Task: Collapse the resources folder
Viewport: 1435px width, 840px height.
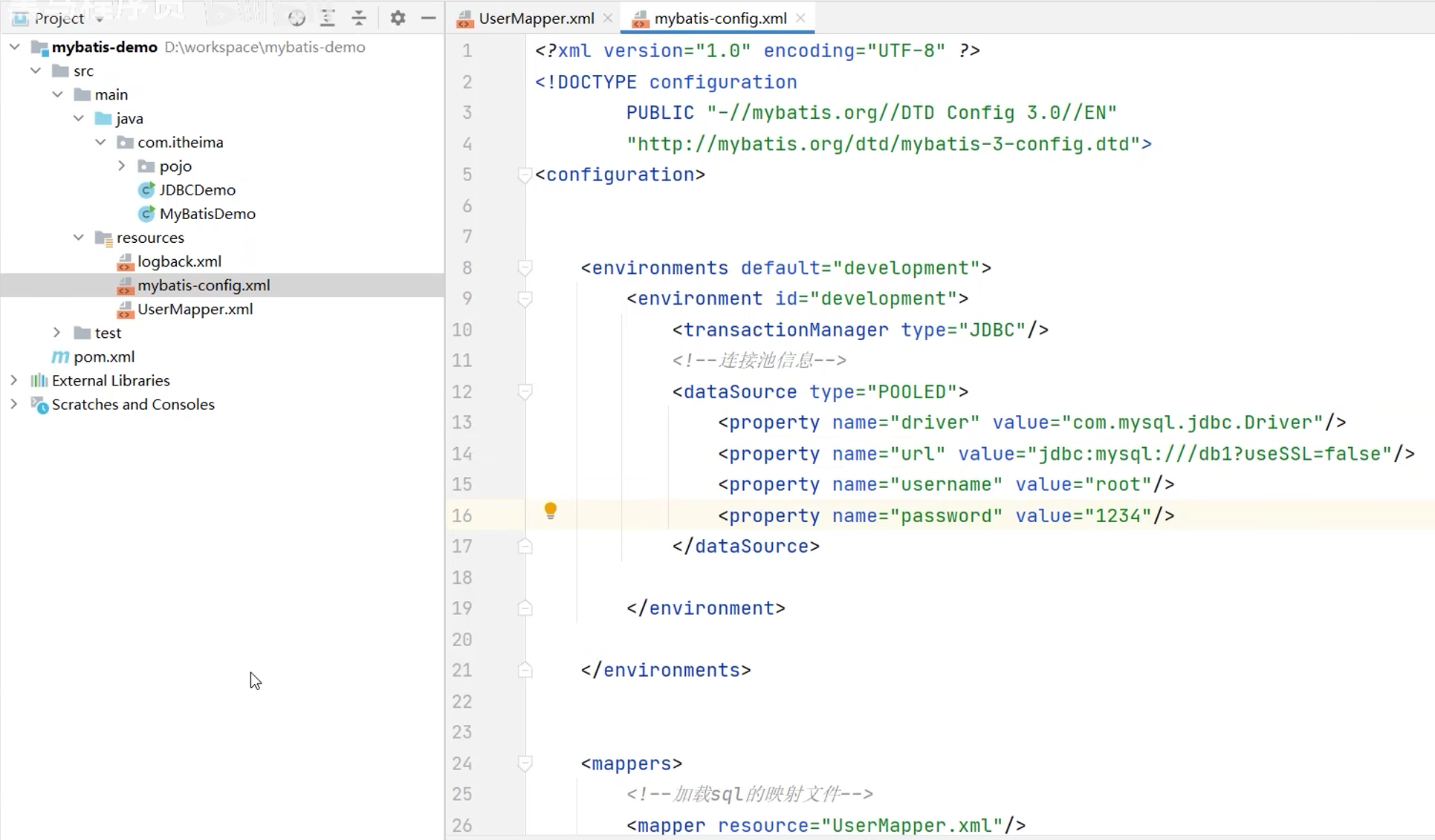Action: tap(79, 238)
